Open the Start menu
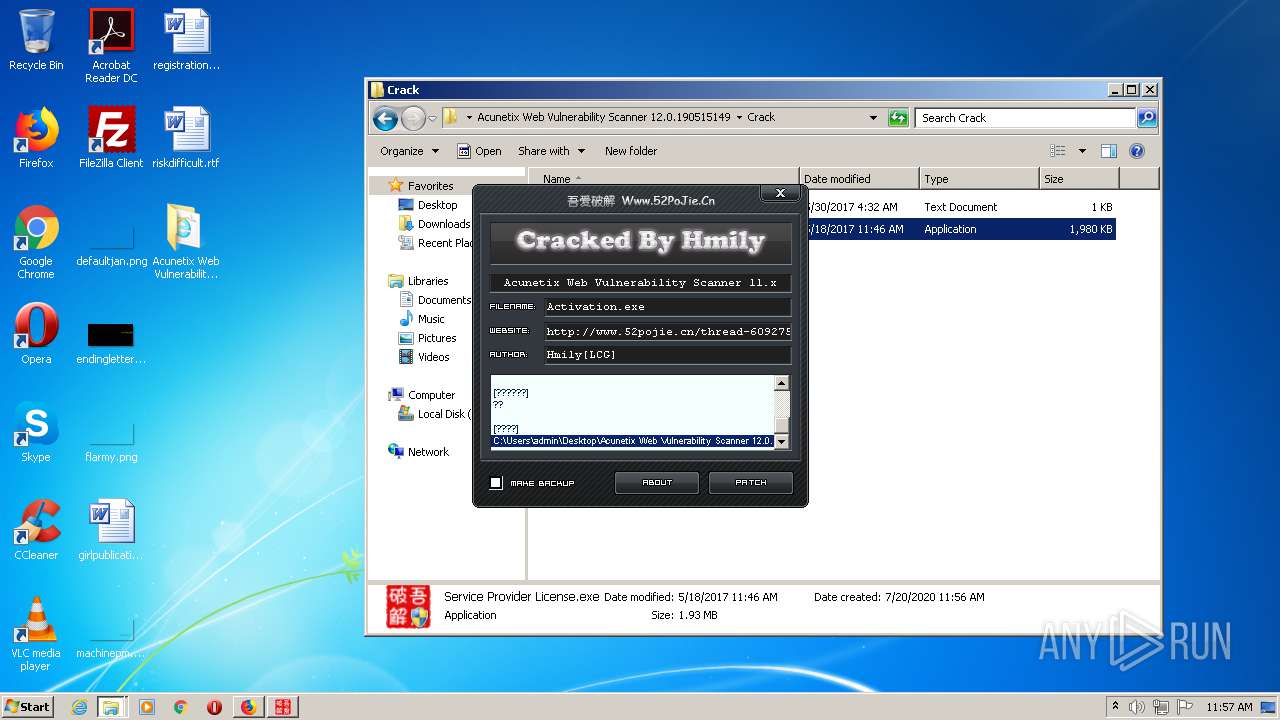The image size is (1280, 720). click(x=28, y=707)
